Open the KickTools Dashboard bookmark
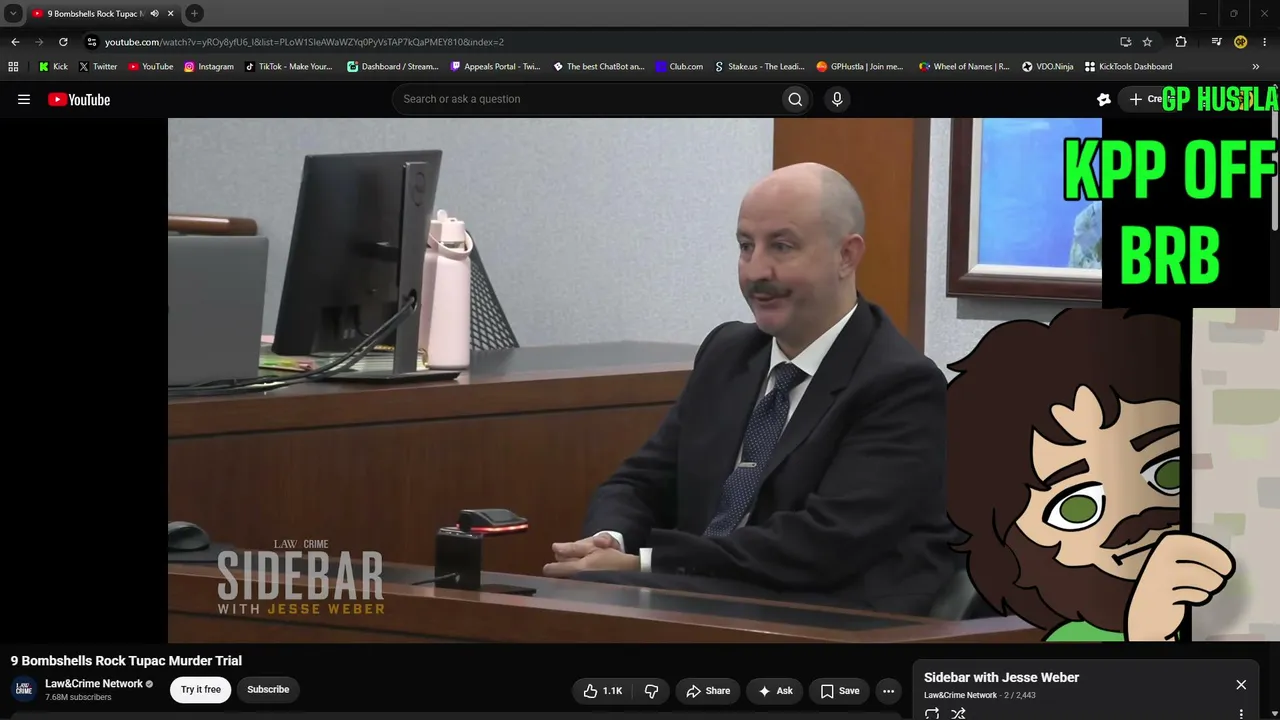 pyautogui.click(x=1128, y=67)
